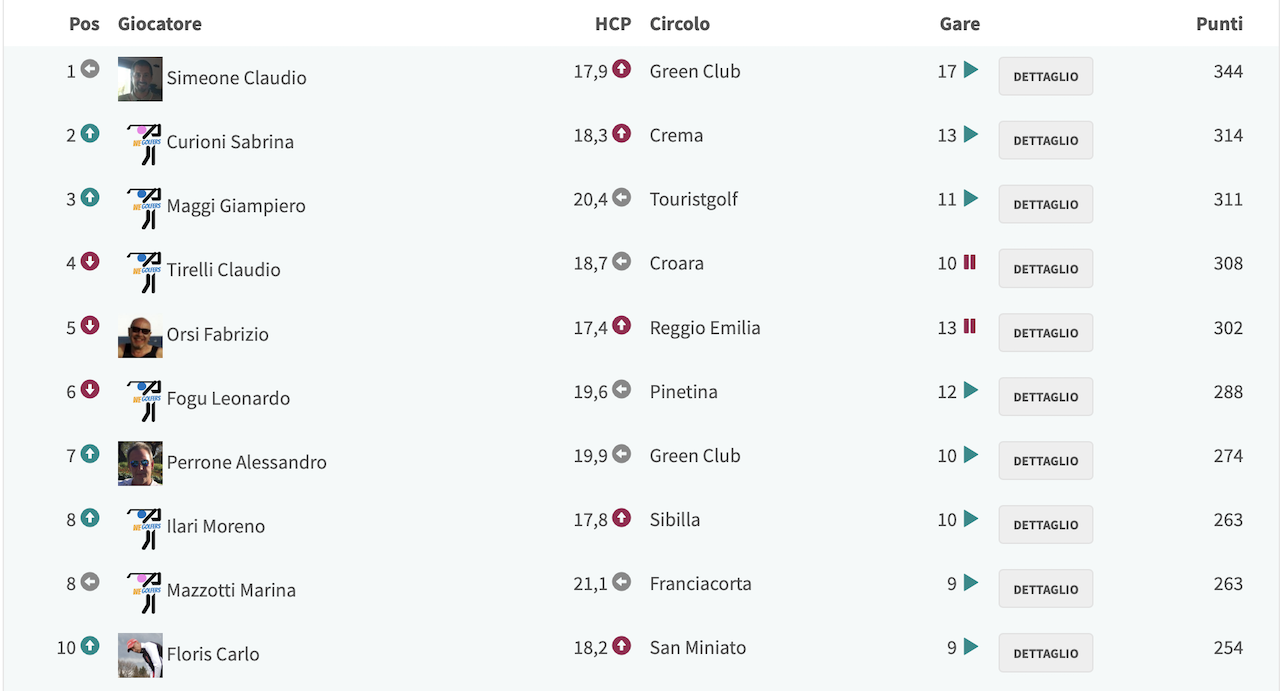Click the red down arrow beside Tirelli Claudio's position
Image resolution: width=1280 pixels, height=691 pixels.
click(x=90, y=261)
